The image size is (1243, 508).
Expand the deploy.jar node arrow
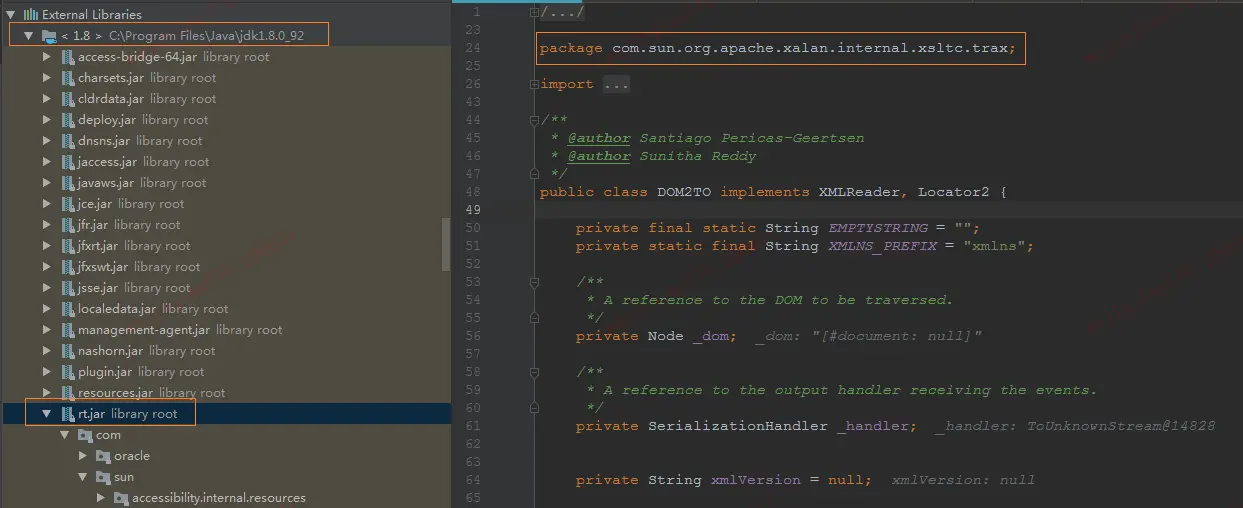[47, 120]
